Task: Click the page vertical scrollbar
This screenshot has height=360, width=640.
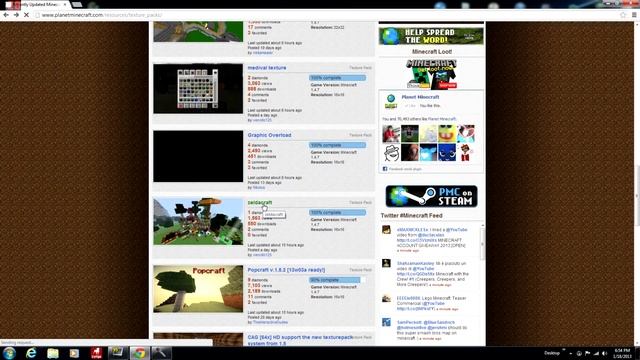Action: [x=637, y=195]
